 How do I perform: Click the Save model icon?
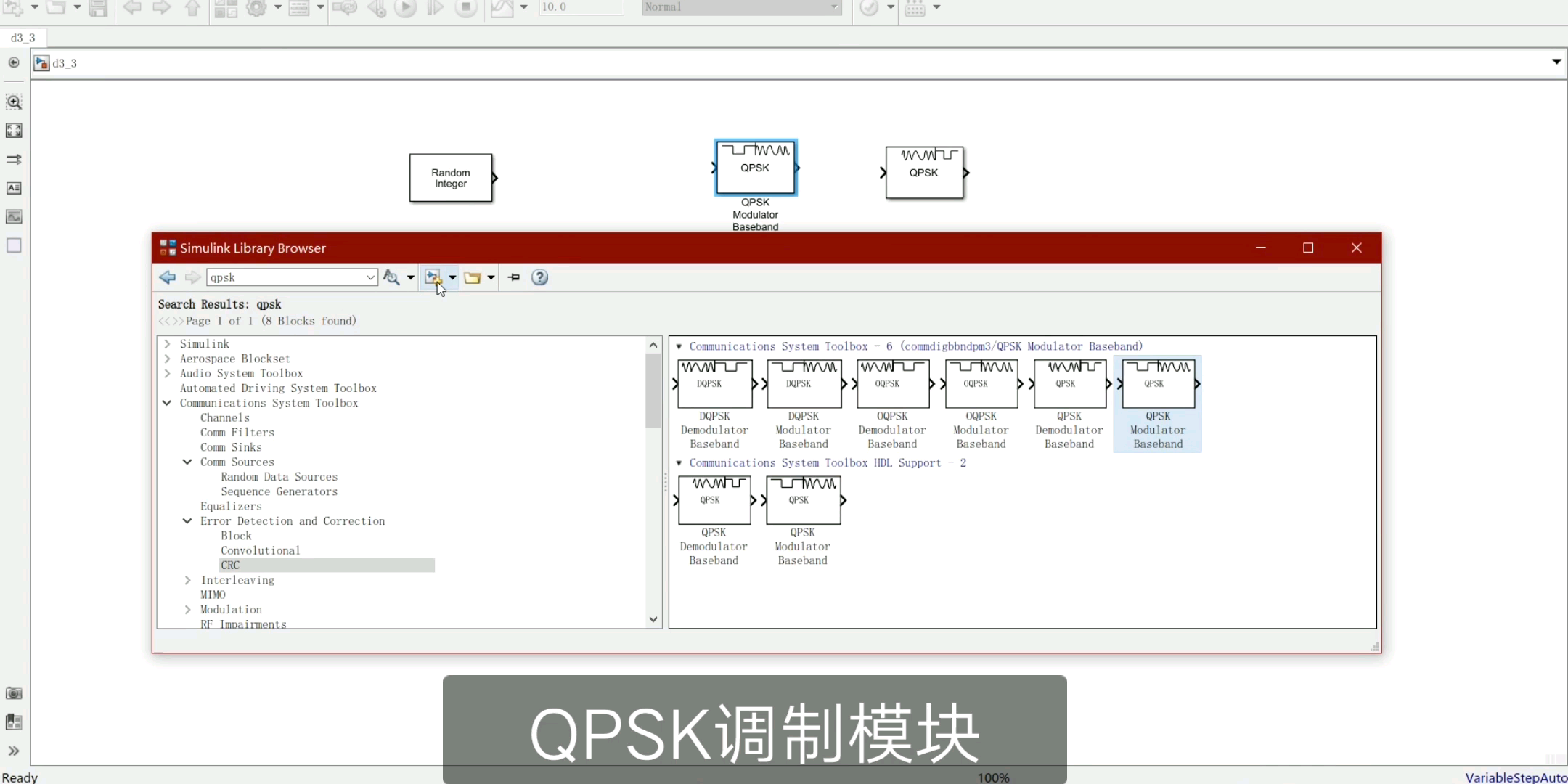point(99,8)
